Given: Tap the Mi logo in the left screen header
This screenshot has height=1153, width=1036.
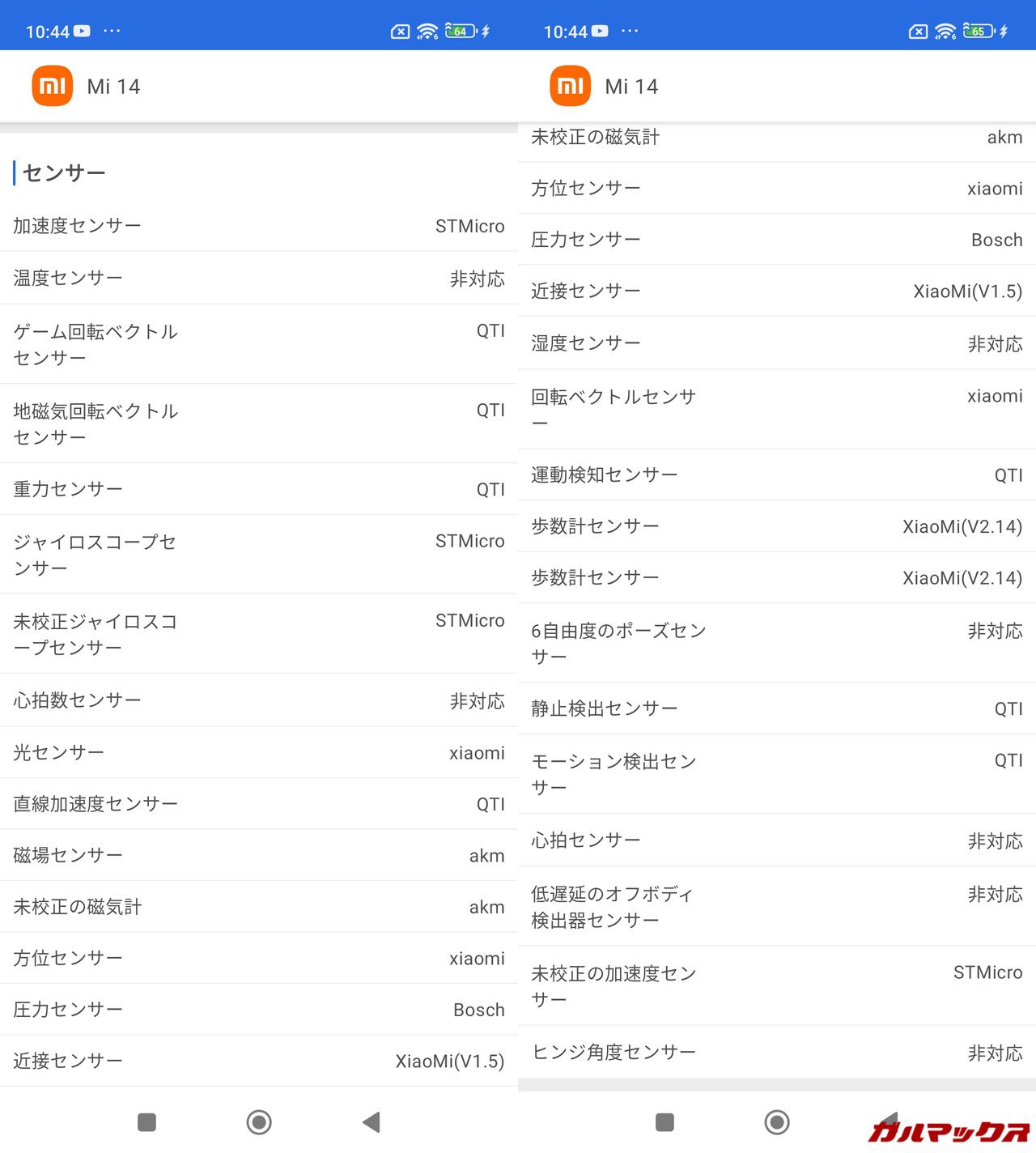Looking at the screenshot, I should point(53,86).
